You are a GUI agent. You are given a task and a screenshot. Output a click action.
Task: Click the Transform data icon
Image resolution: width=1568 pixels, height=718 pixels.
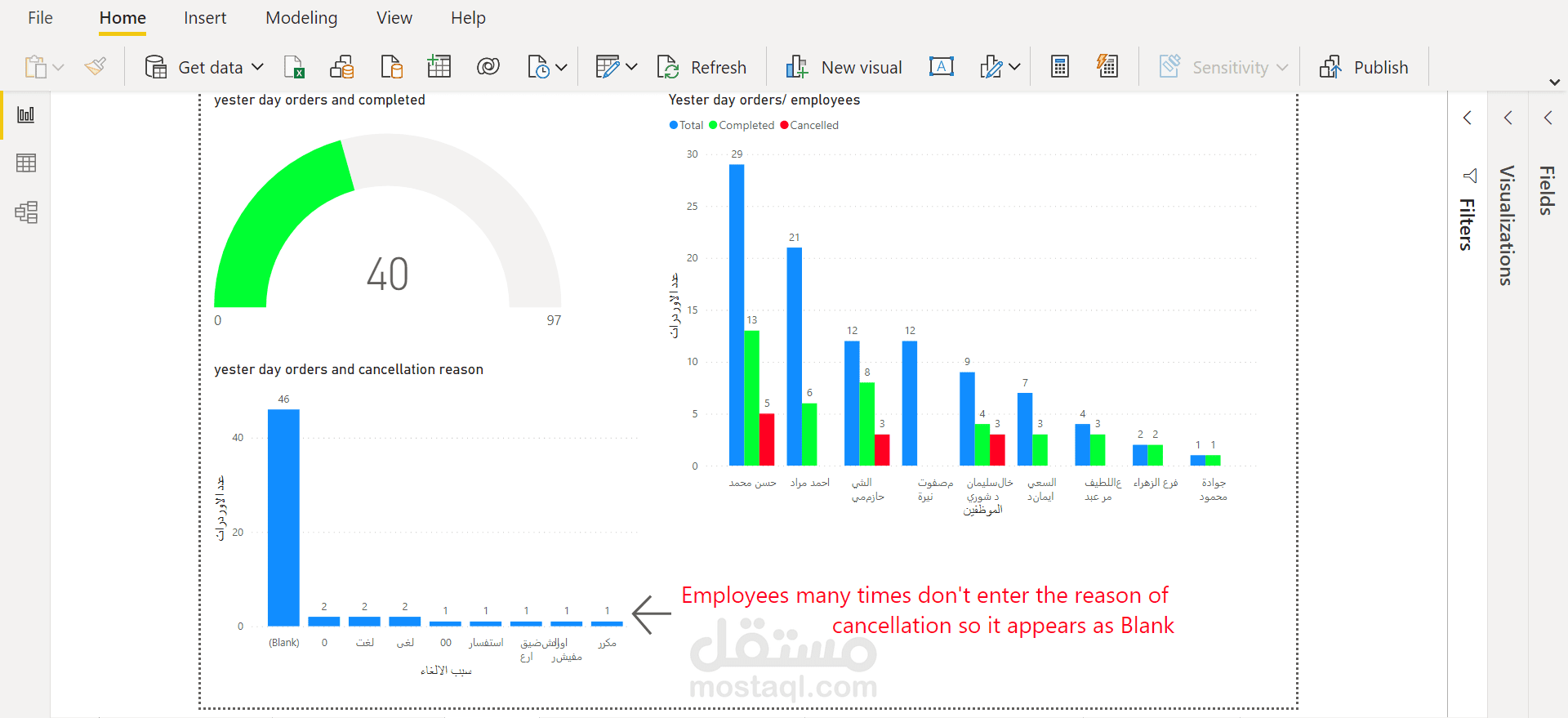[x=608, y=67]
